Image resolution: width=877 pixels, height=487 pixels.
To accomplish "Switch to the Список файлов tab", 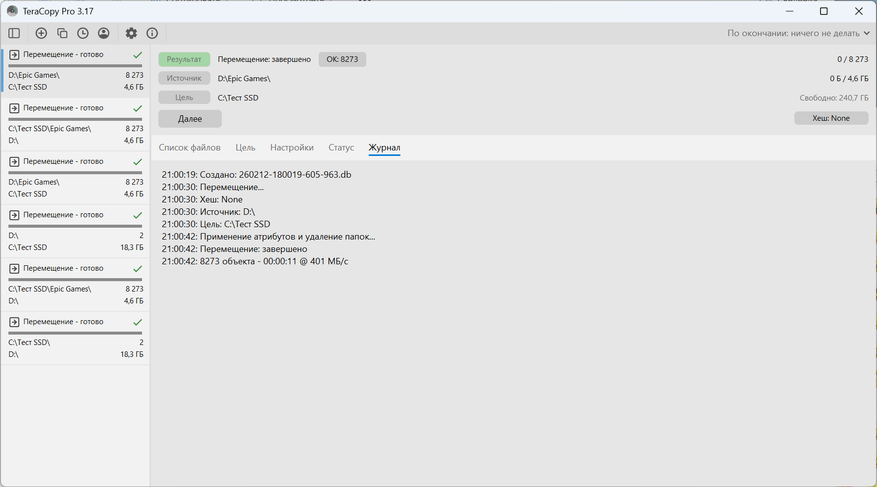I will [190, 148].
